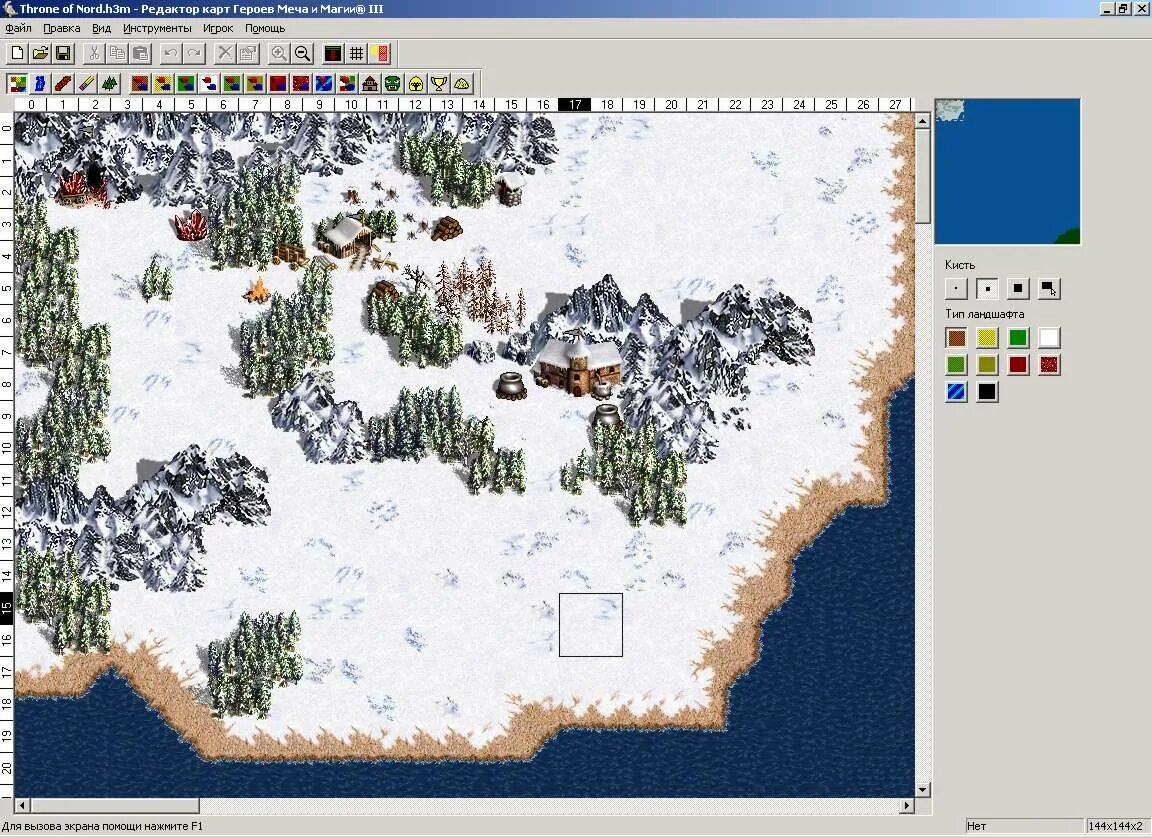Toggle the passability overlay icon

[379, 54]
